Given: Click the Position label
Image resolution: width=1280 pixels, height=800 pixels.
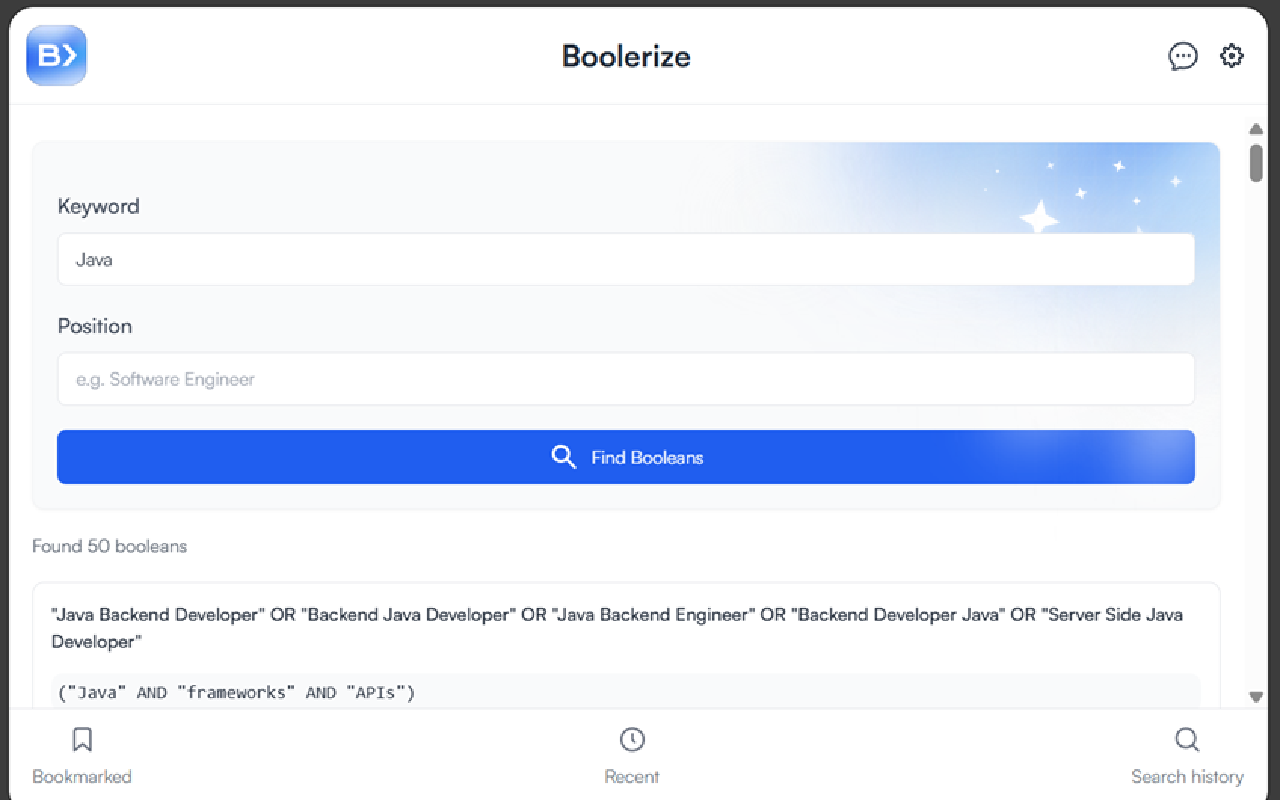Looking at the screenshot, I should [94, 326].
